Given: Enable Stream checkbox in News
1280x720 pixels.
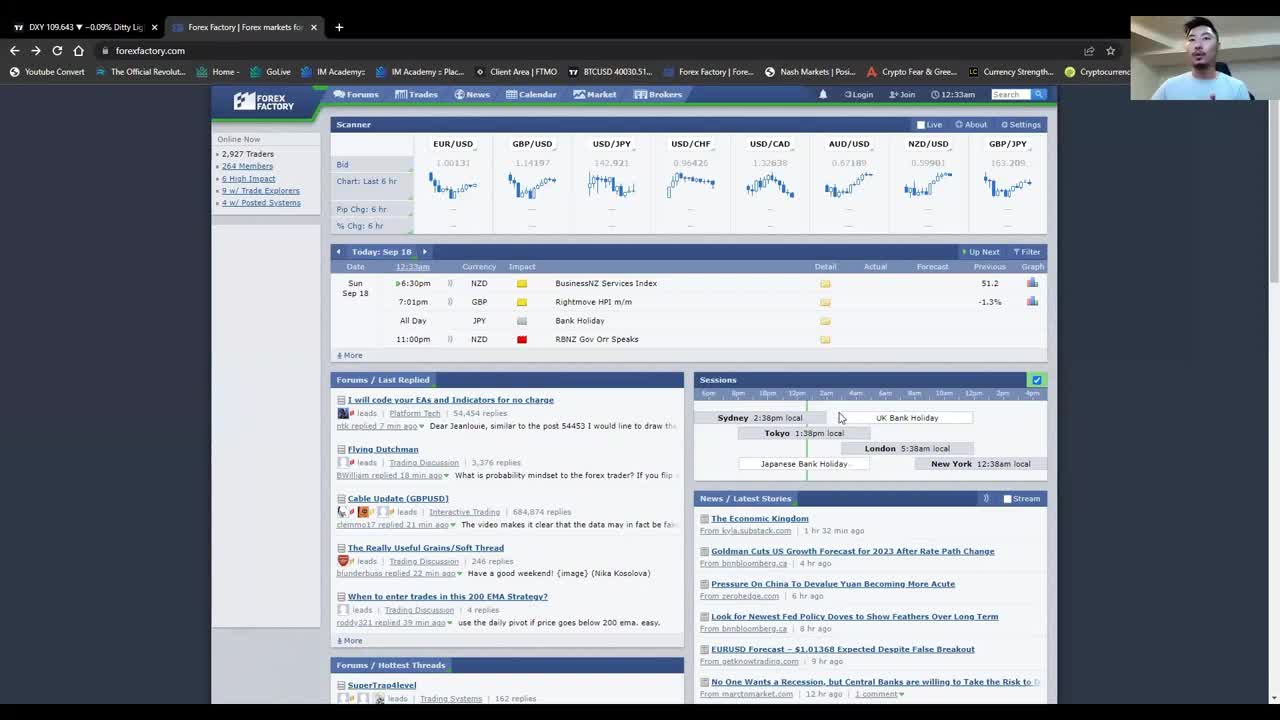Looking at the screenshot, I should 1007,499.
